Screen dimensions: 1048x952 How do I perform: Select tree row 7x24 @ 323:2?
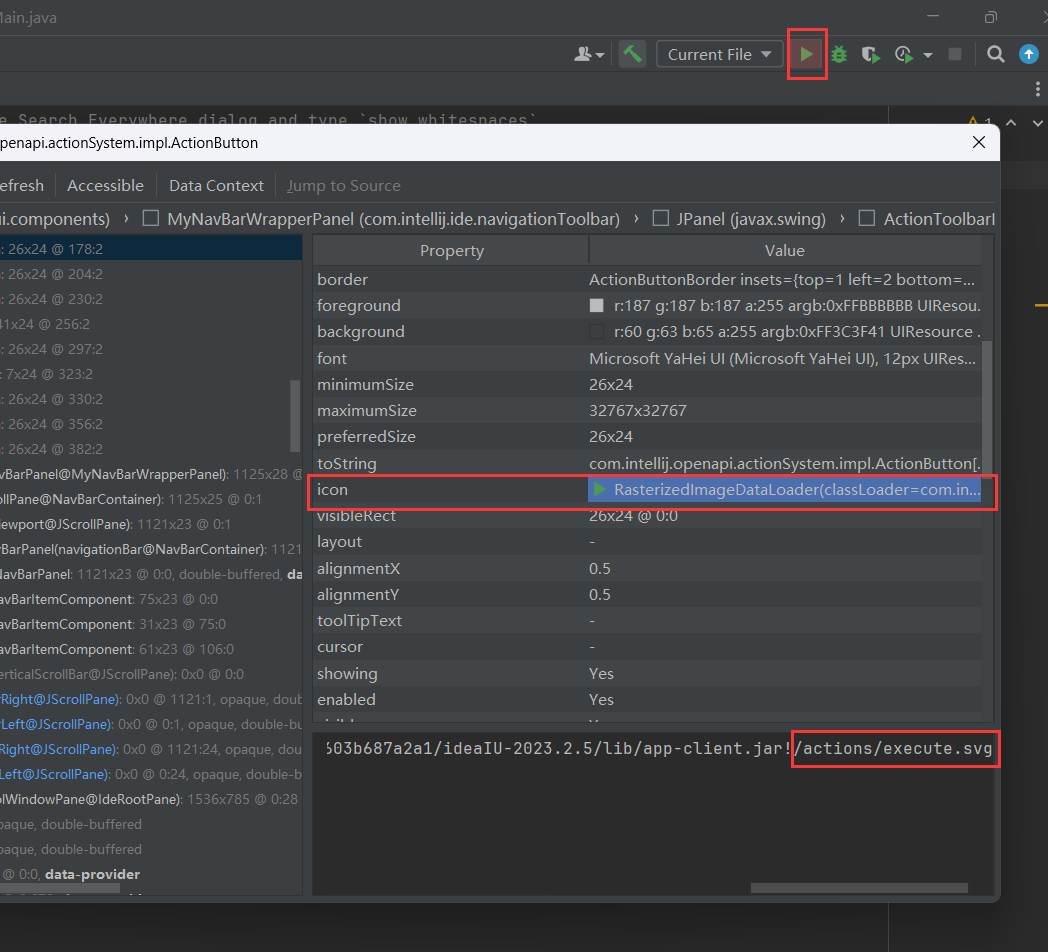[151, 374]
